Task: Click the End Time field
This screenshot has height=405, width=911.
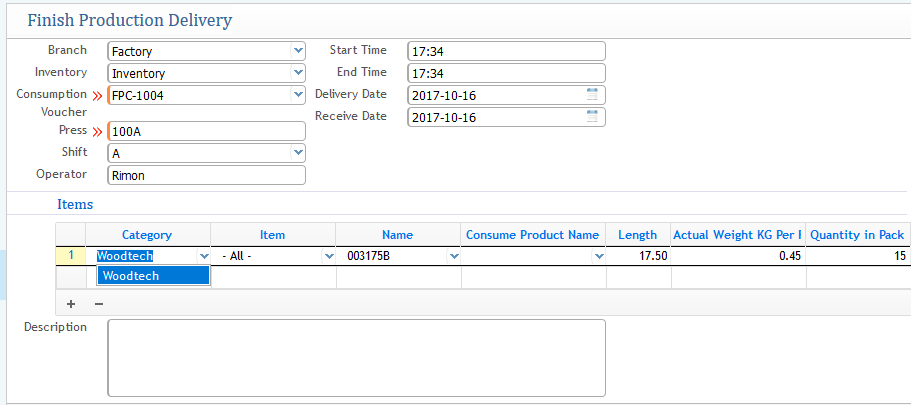Action: pyautogui.click(x=506, y=73)
